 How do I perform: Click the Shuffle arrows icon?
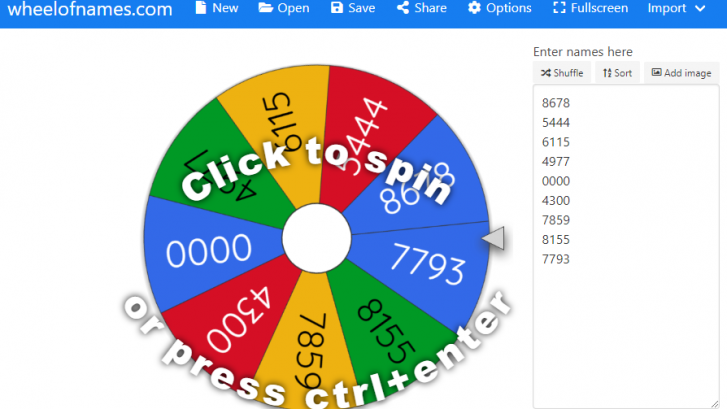tap(546, 73)
